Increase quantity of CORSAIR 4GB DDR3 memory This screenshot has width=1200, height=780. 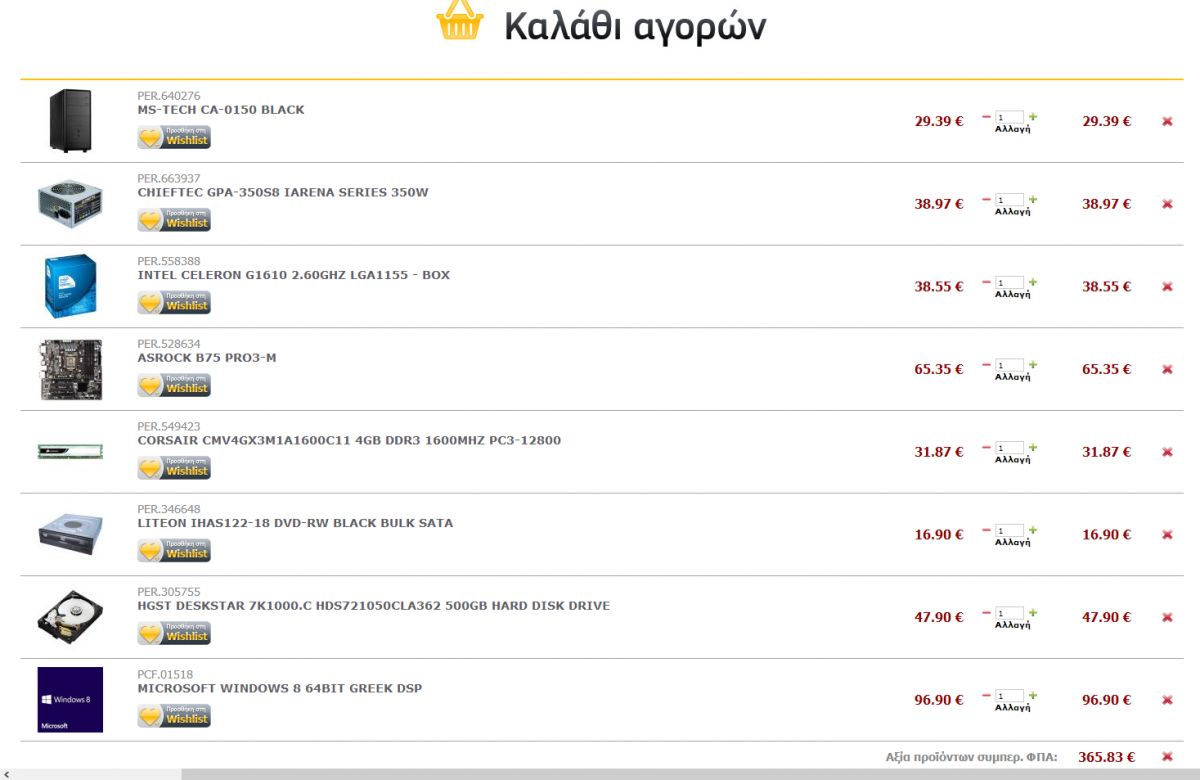pyautogui.click(x=1033, y=448)
